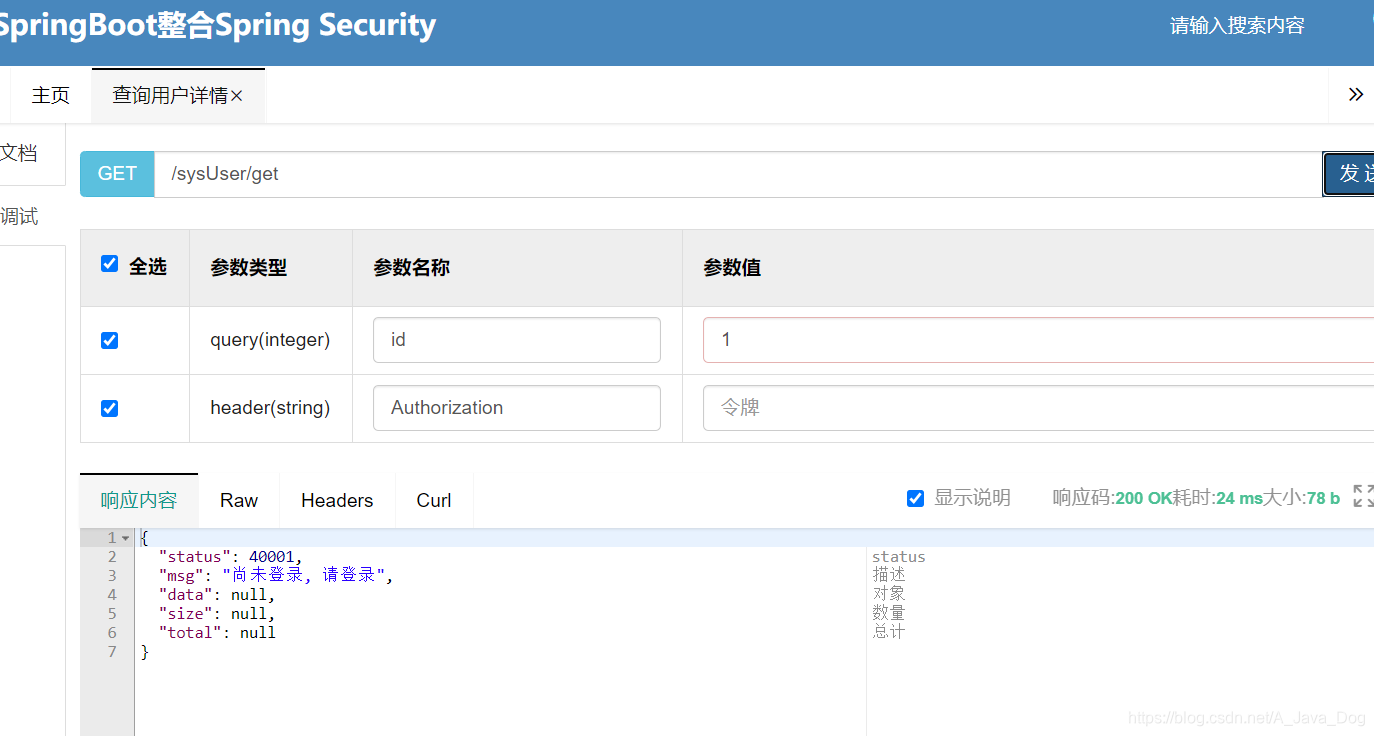1374x736 pixels.
Task: Click the 参数名称 column header
Action: pos(411,267)
